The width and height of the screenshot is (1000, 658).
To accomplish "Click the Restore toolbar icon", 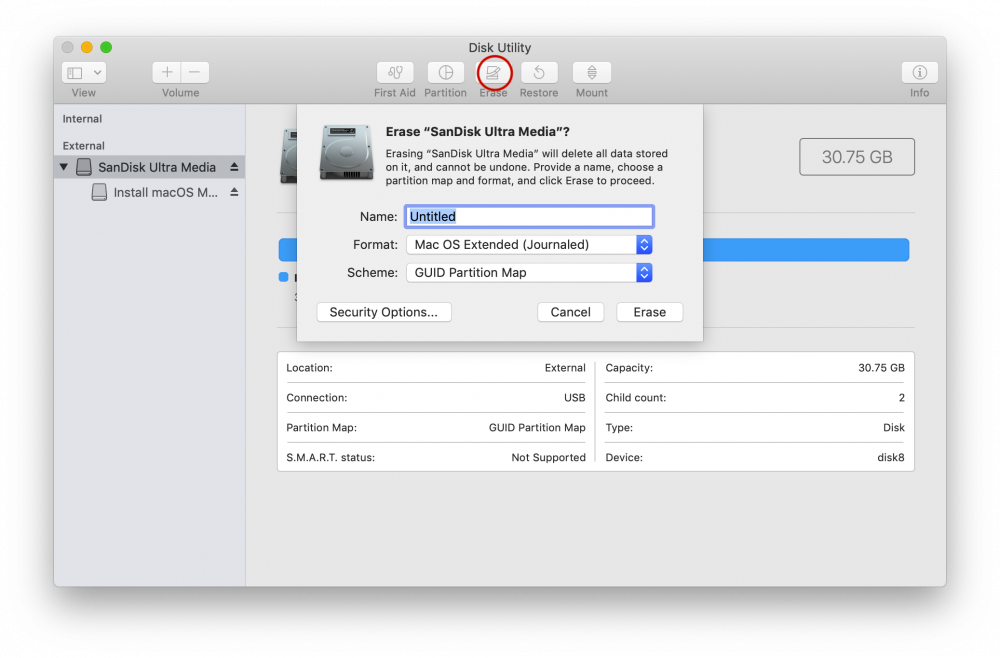I will coord(539,73).
